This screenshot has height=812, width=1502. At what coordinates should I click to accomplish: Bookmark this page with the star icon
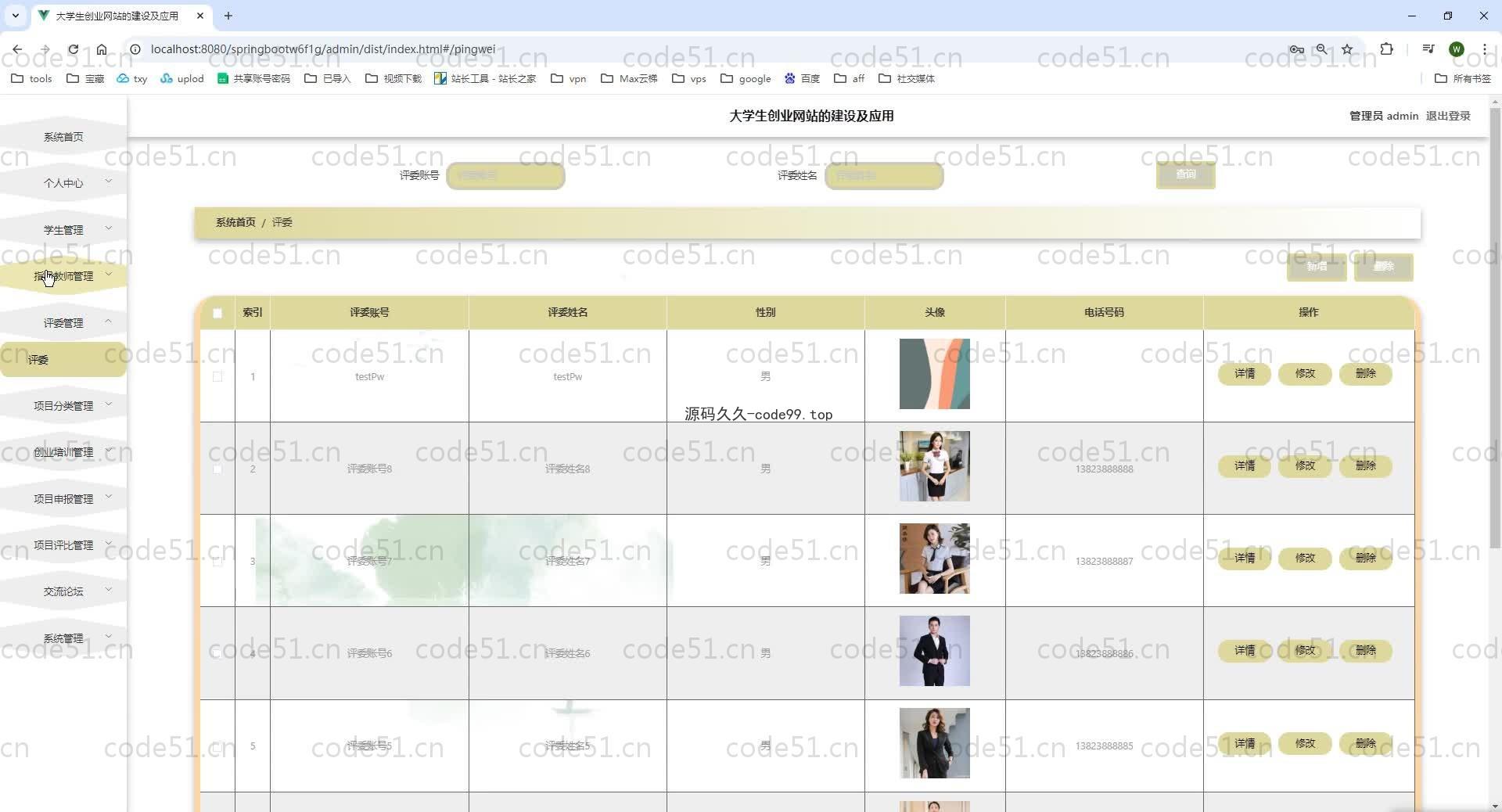(x=1347, y=49)
